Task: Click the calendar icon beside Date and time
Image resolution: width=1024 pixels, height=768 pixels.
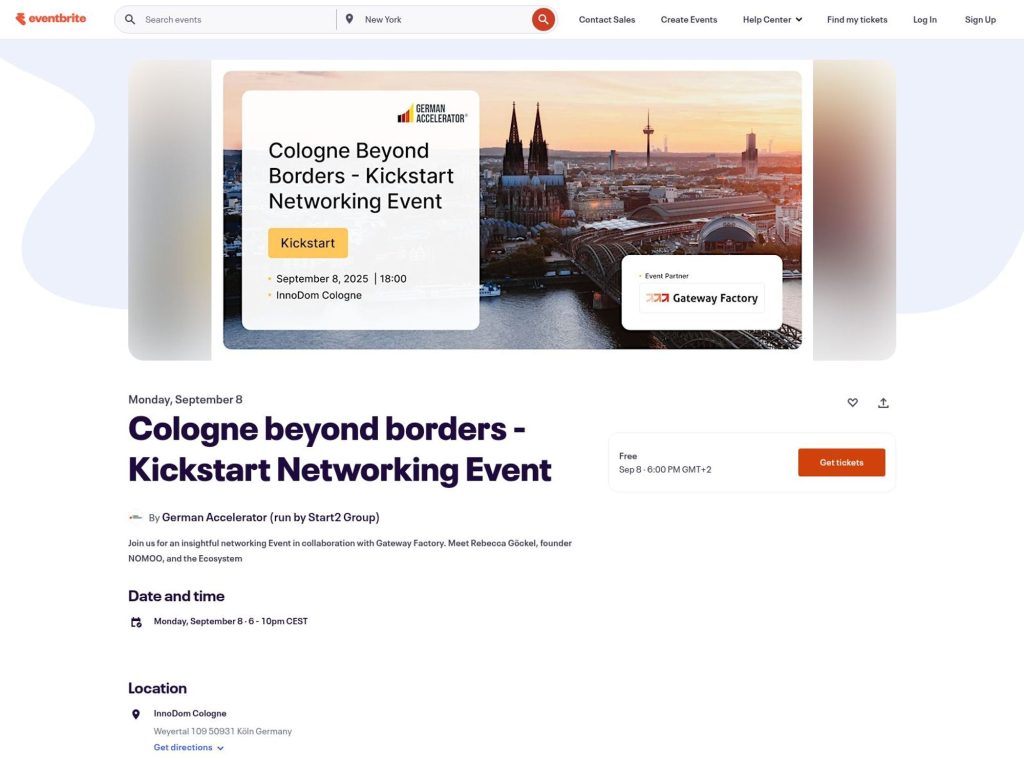Action: click(135, 621)
